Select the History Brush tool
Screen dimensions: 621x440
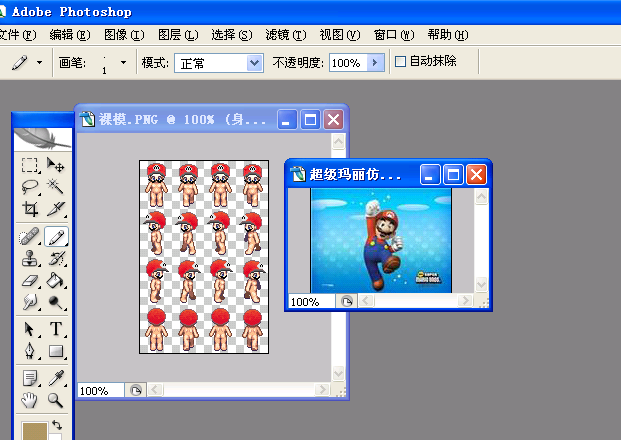tap(56, 259)
